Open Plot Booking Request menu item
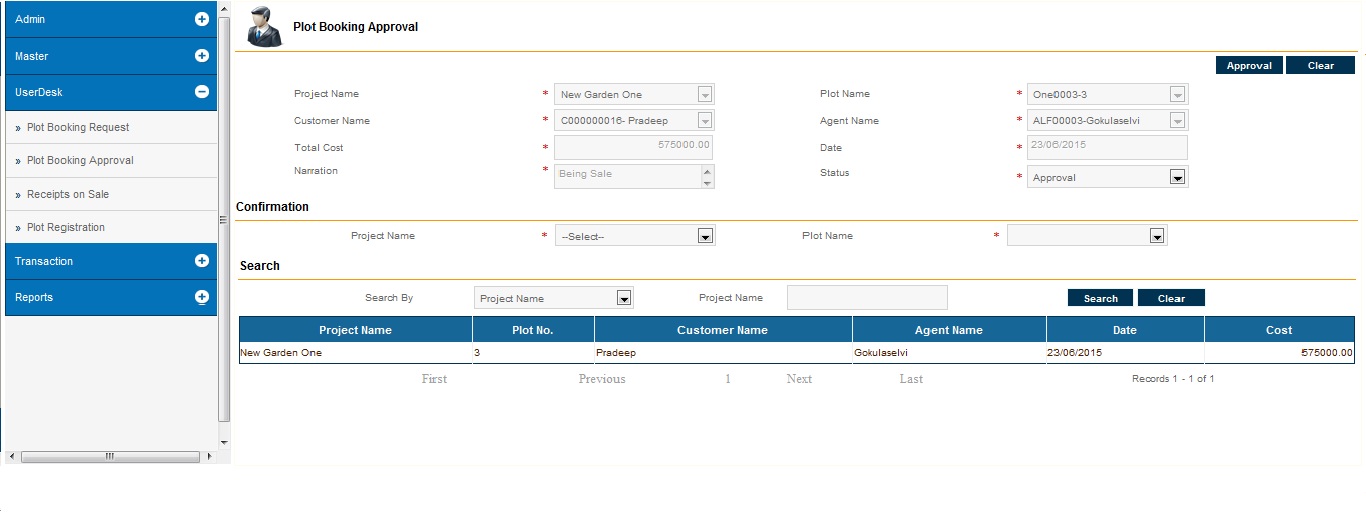The image size is (1366, 512). click(78, 128)
